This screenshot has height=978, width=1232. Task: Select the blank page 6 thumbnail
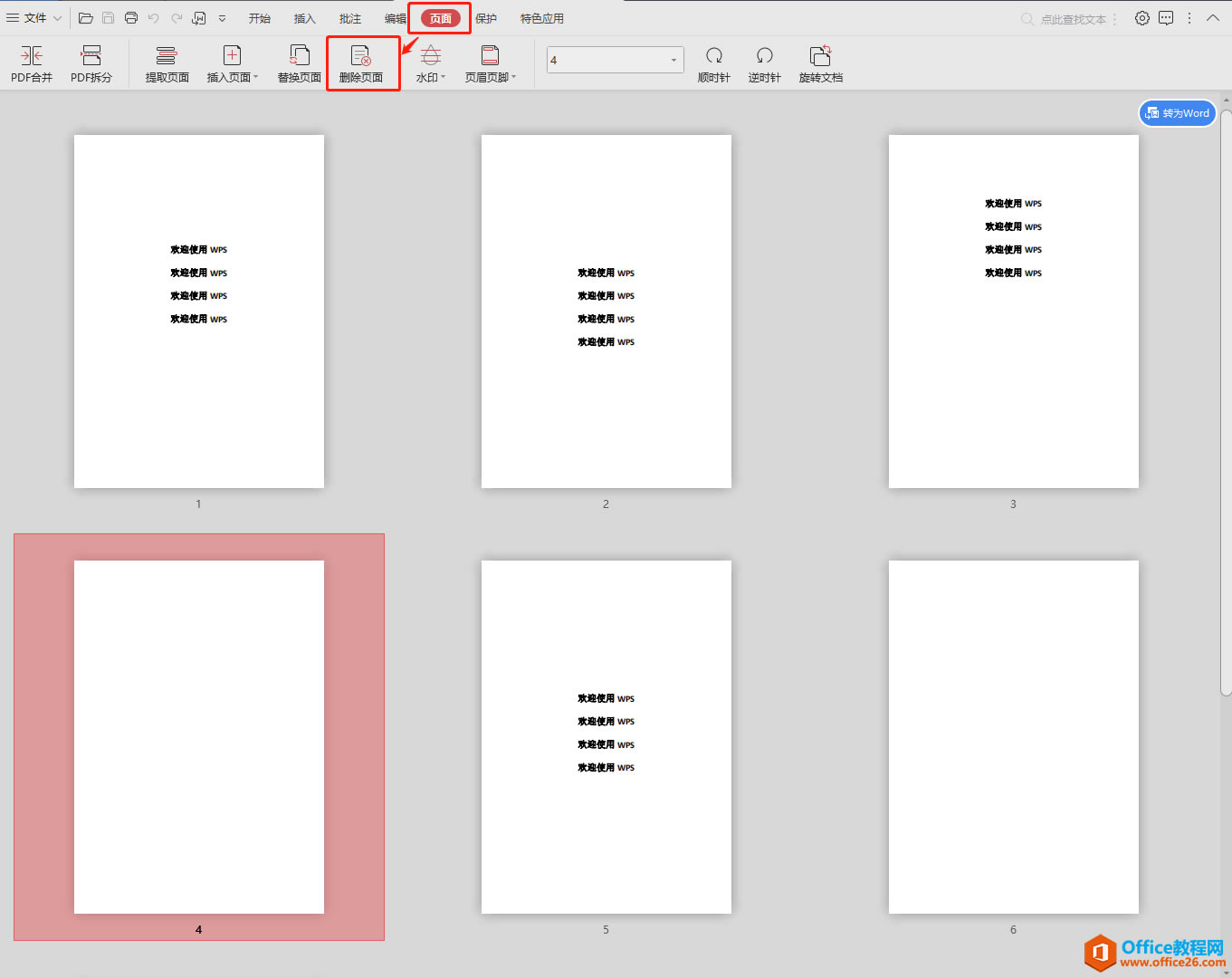(1014, 737)
